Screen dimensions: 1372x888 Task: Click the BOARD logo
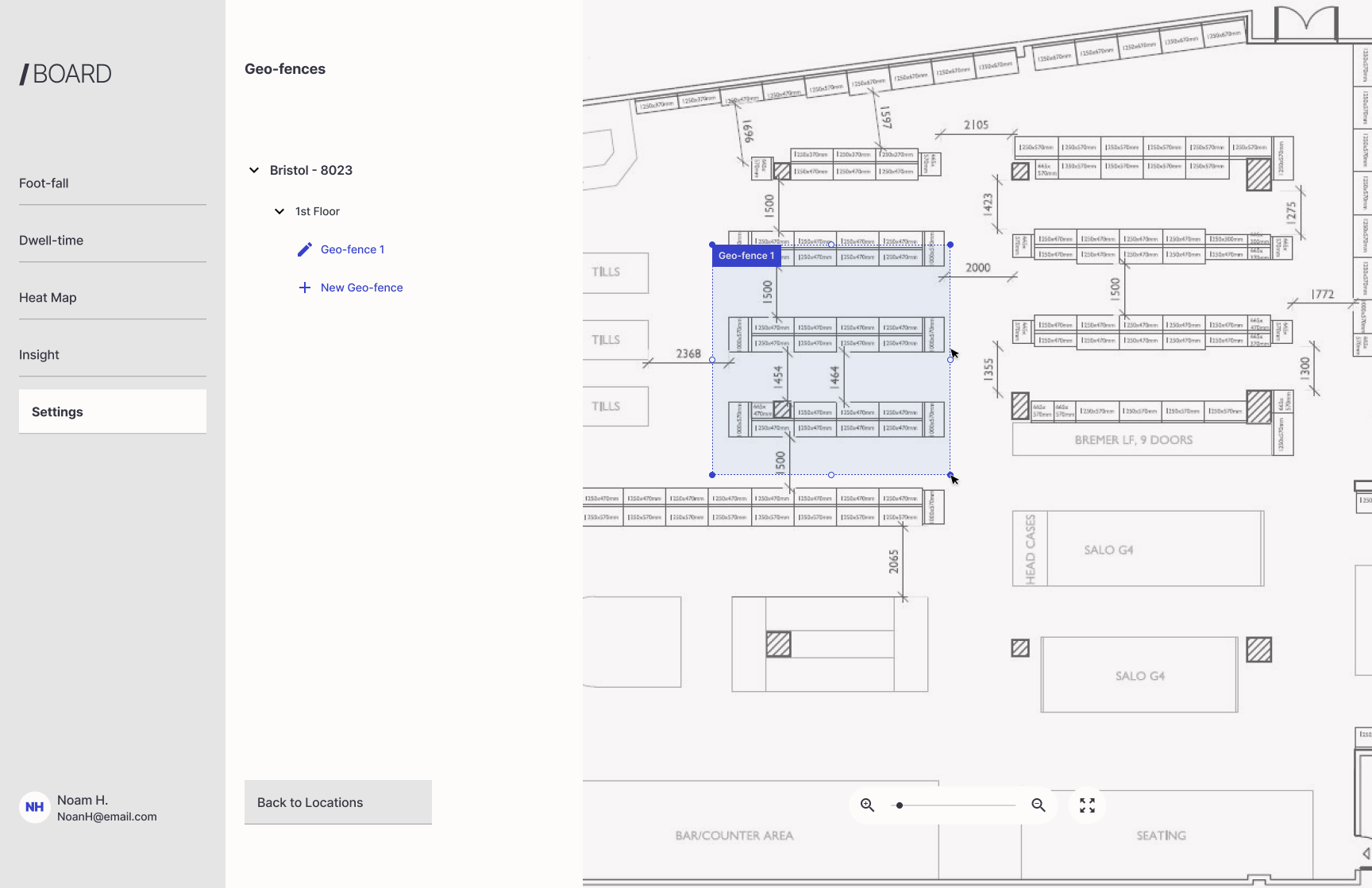point(65,74)
